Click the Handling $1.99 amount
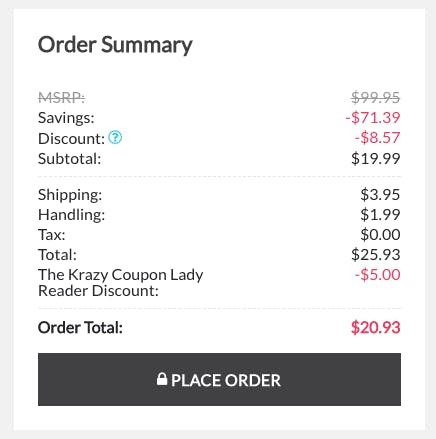 pyautogui.click(x=380, y=215)
